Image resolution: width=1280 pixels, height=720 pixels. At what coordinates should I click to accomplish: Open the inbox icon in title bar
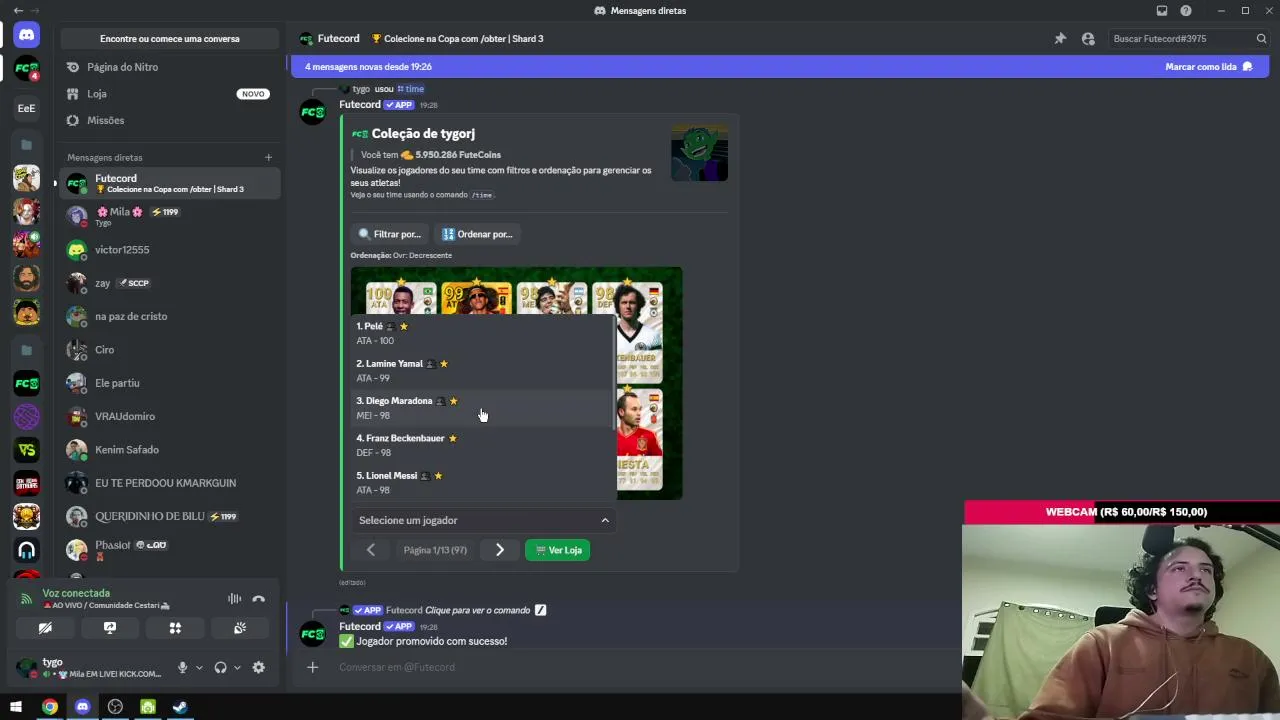(x=1162, y=11)
